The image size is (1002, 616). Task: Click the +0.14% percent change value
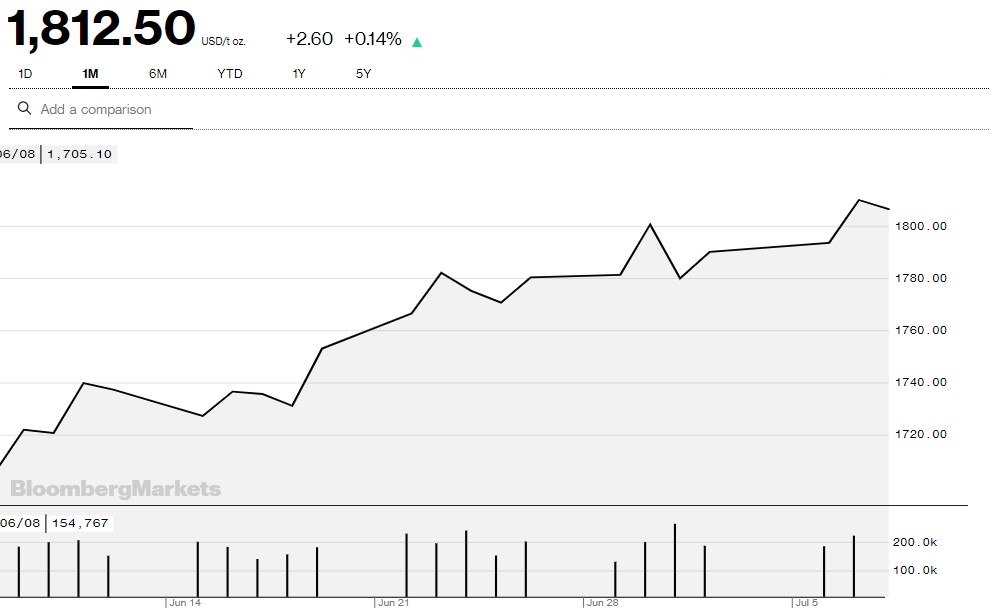click(x=373, y=39)
